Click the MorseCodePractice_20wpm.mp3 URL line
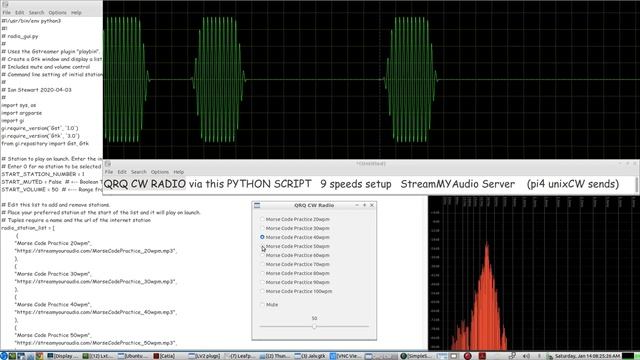This screenshot has height=360, width=640. click(x=96, y=251)
